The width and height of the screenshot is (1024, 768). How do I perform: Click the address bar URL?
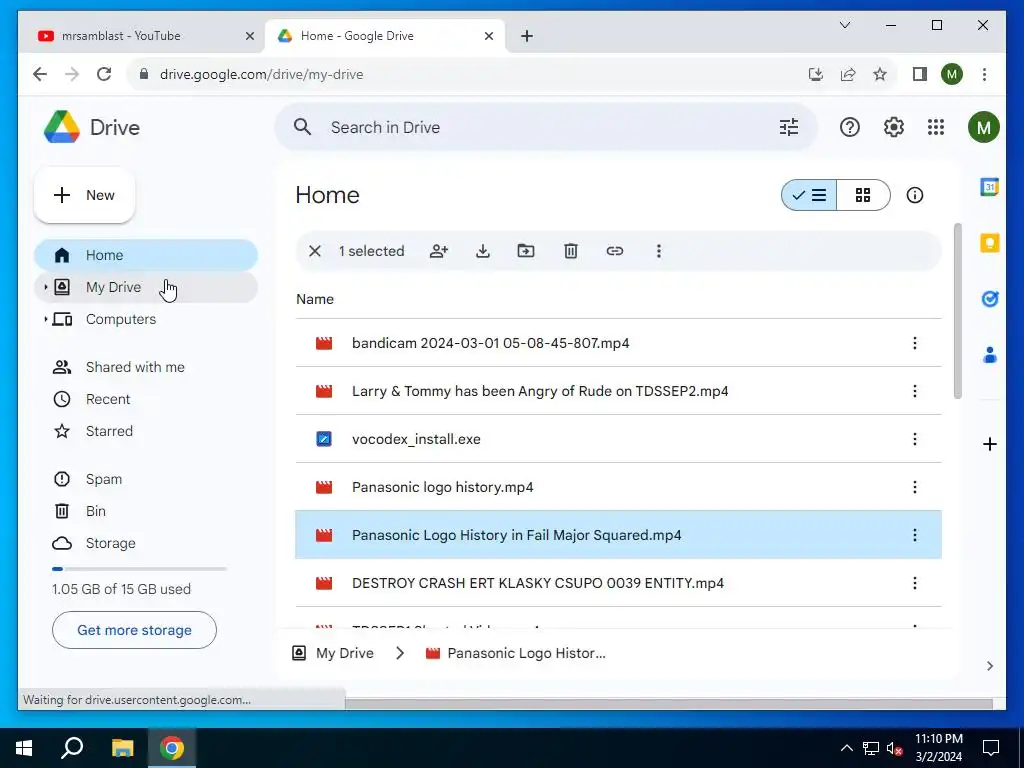click(x=261, y=74)
